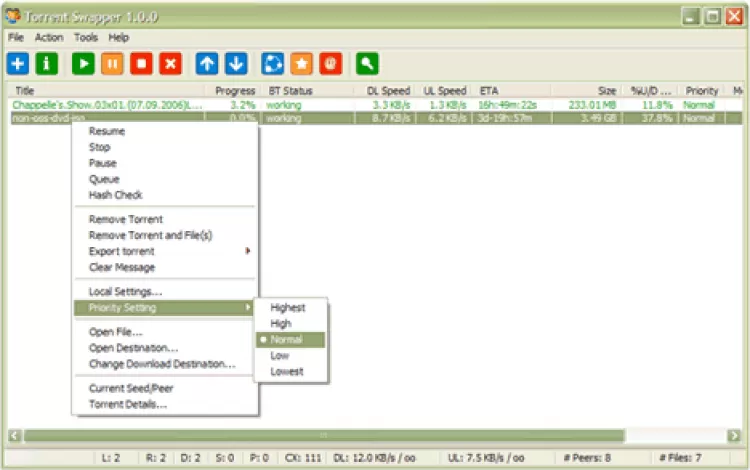The width and height of the screenshot is (750, 470).
Task: Click the blue up arrow move-up icon
Action: point(207,64)
